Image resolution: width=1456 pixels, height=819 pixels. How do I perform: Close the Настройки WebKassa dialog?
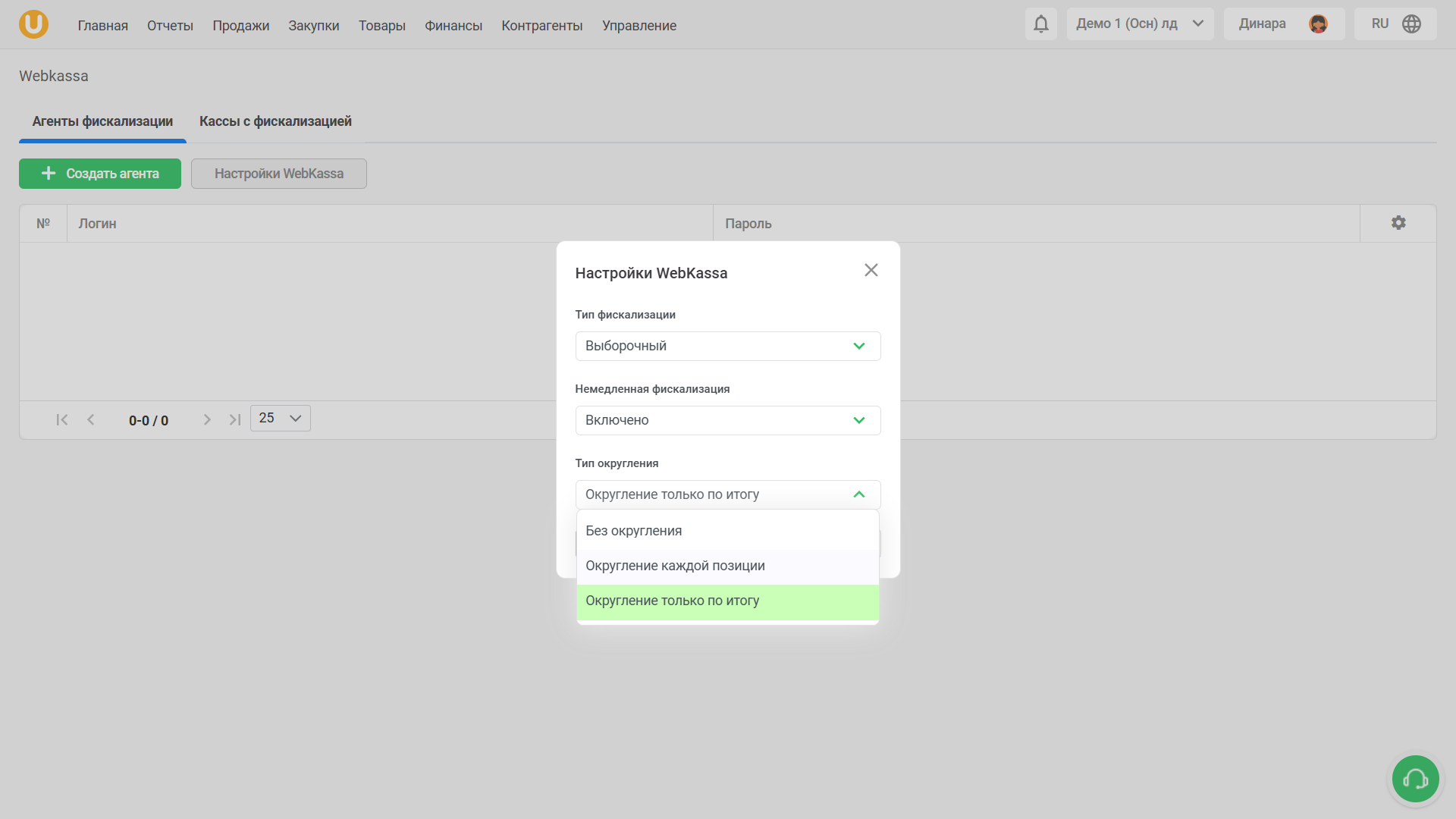click(x=871, y=271)
